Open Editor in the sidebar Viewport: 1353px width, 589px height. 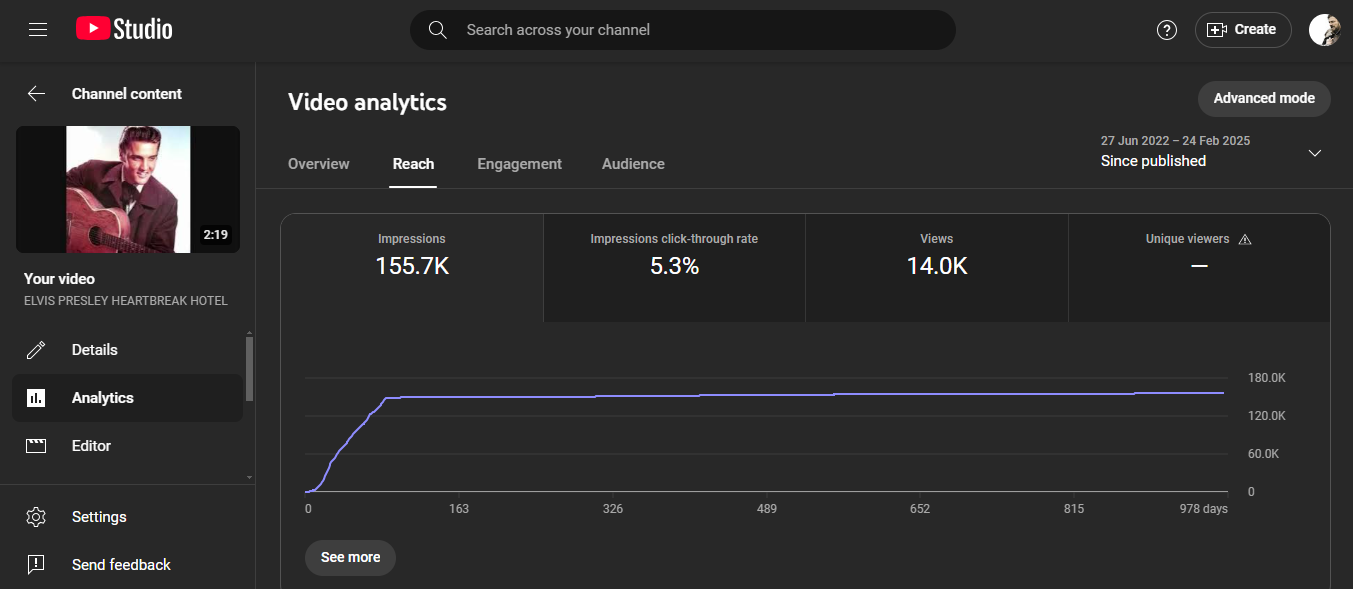[x=128, y=446]
